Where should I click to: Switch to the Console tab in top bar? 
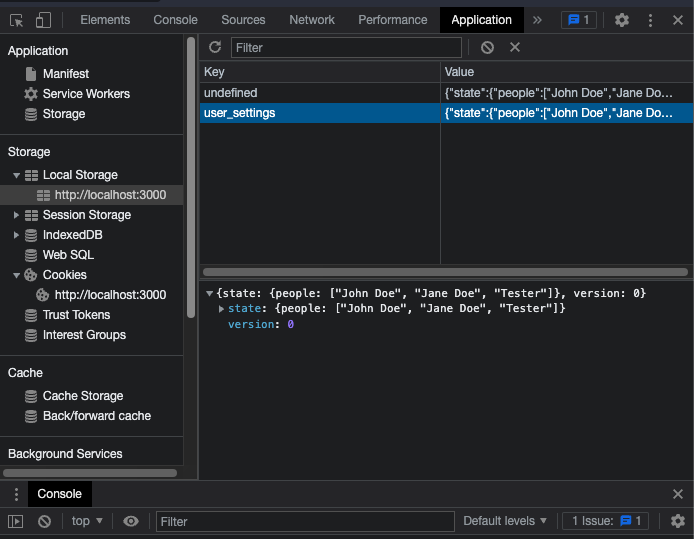[175, 20]
